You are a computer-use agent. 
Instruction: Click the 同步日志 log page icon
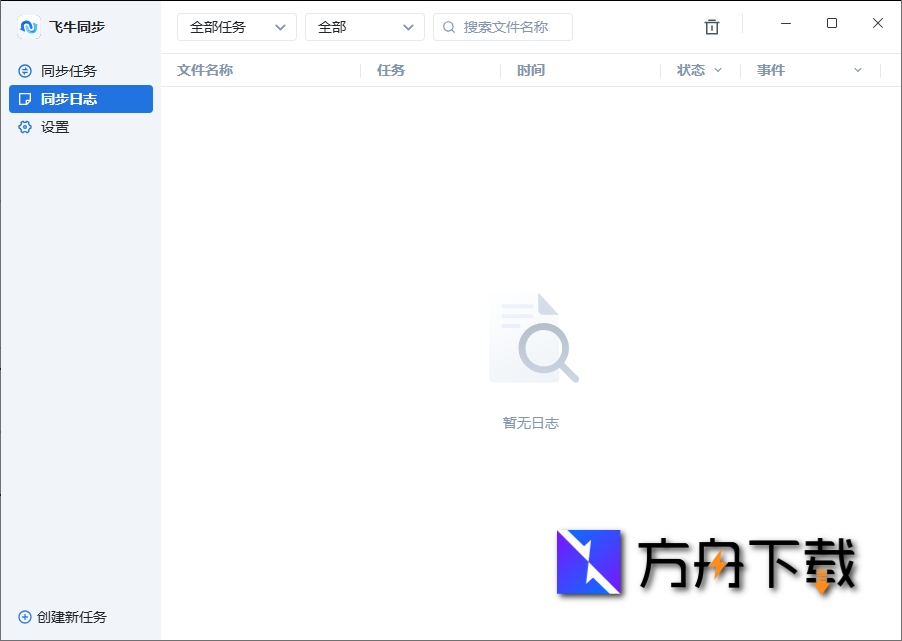pos(24,98)
